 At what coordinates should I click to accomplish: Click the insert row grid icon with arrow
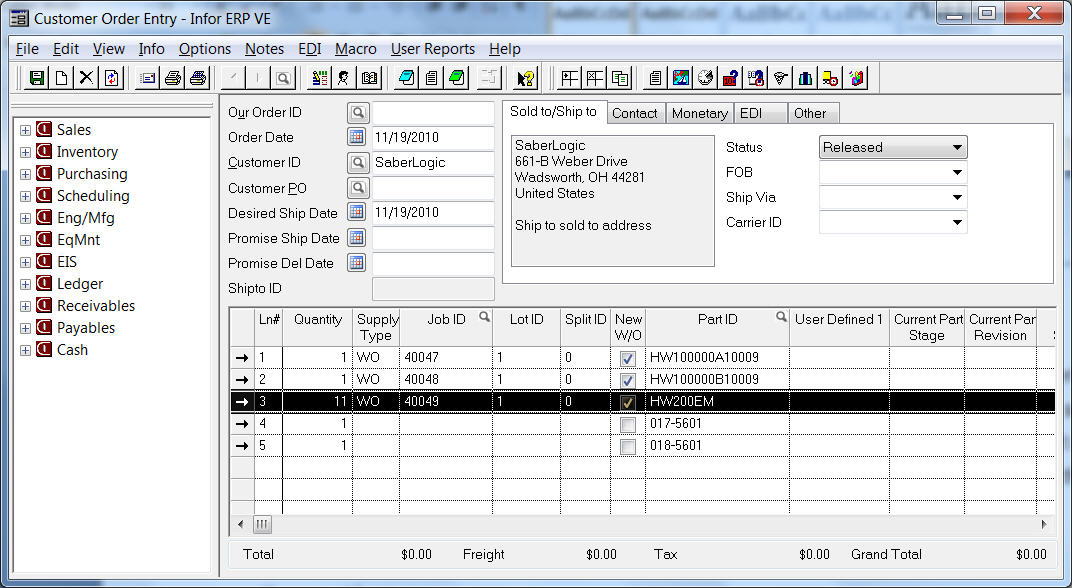point(570,78)
